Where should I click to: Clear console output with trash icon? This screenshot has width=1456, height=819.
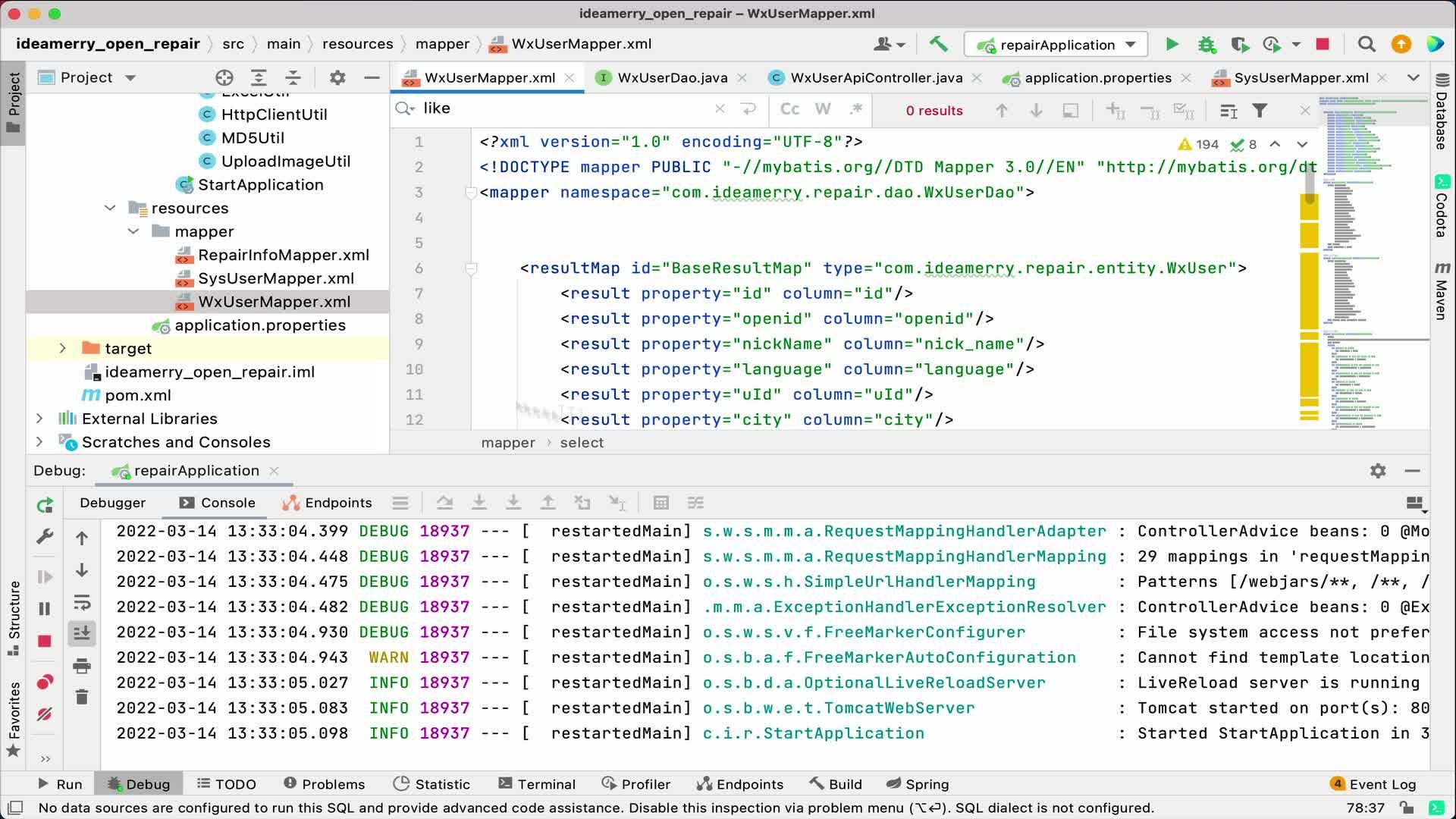(82, 696)
